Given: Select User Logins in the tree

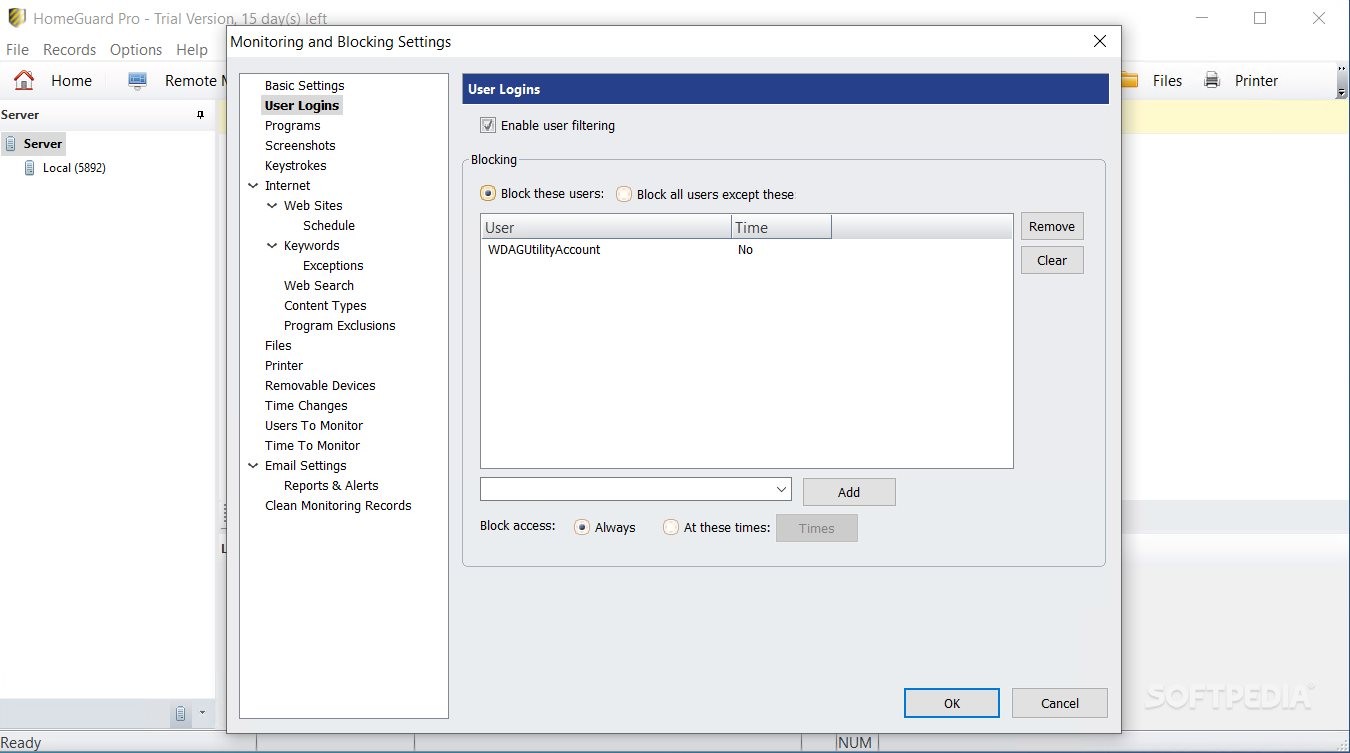Looking at the screenshot, I should (302, 105).
